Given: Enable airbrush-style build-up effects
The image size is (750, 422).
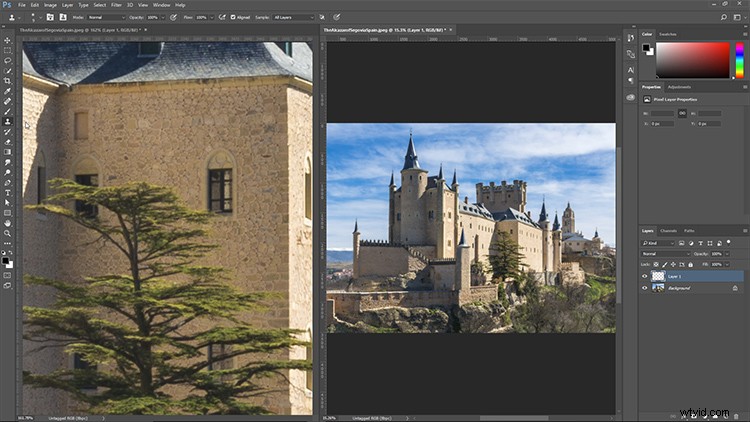Looking at the screenshot, I should (222, 17).
